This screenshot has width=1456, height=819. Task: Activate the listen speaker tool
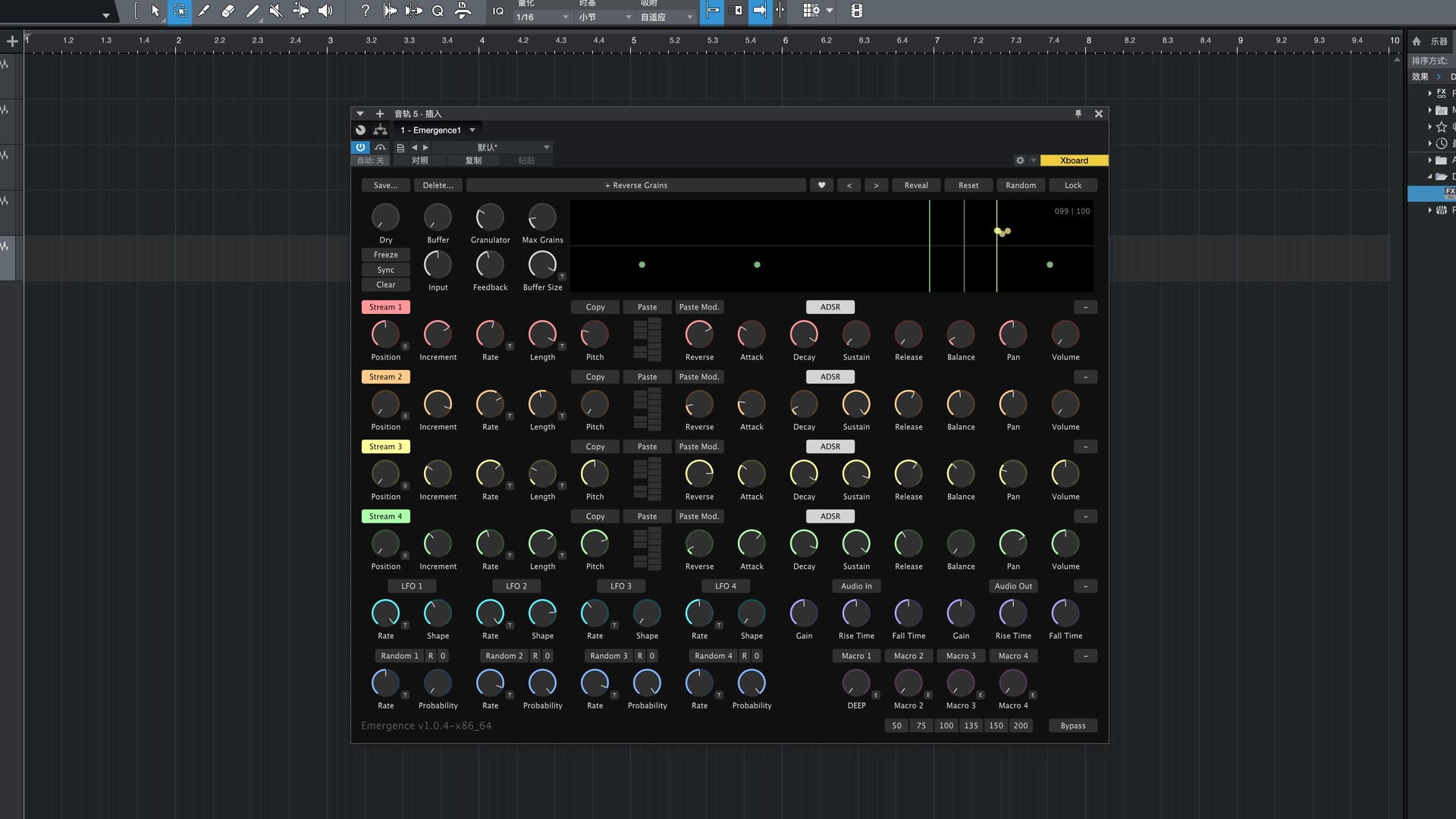[x=325, y=11]
